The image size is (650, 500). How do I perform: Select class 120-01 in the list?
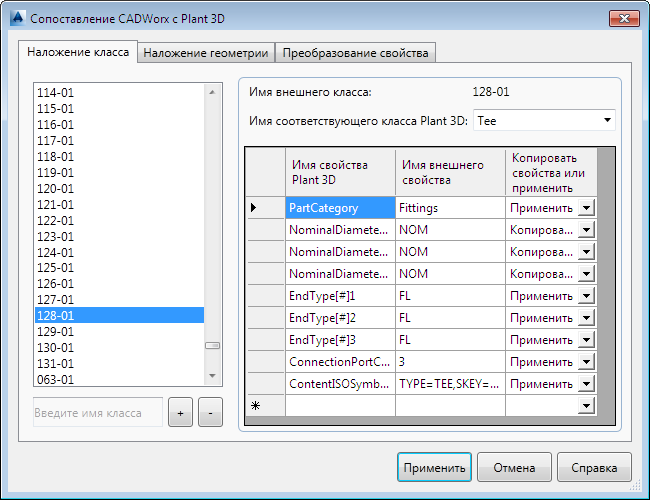click(119, 189)
